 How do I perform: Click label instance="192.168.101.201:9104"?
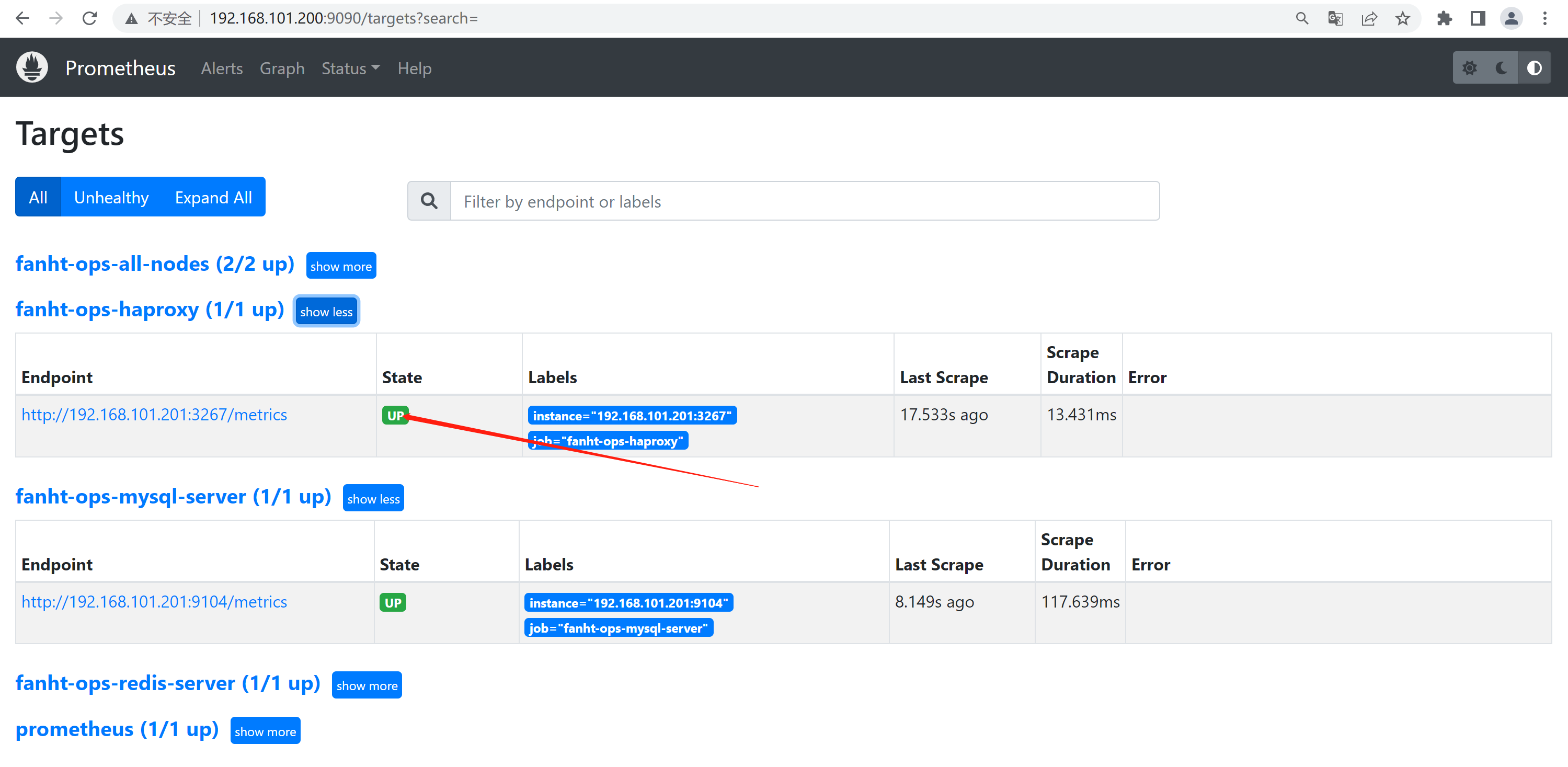tap(628, 603)
